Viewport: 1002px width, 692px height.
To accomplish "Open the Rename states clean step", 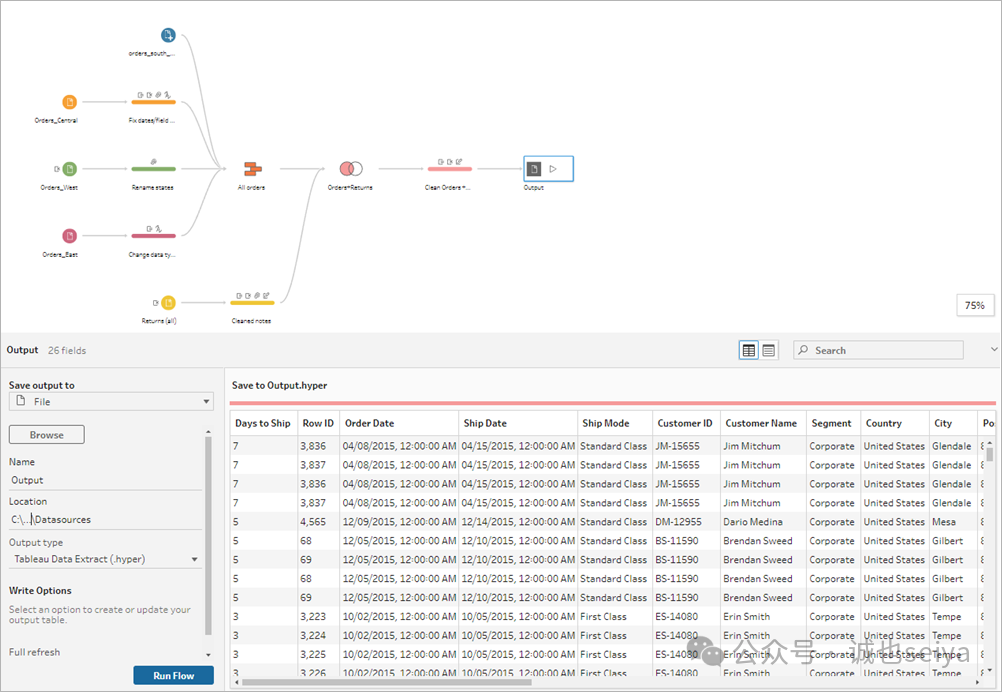I will pos(153,168).
